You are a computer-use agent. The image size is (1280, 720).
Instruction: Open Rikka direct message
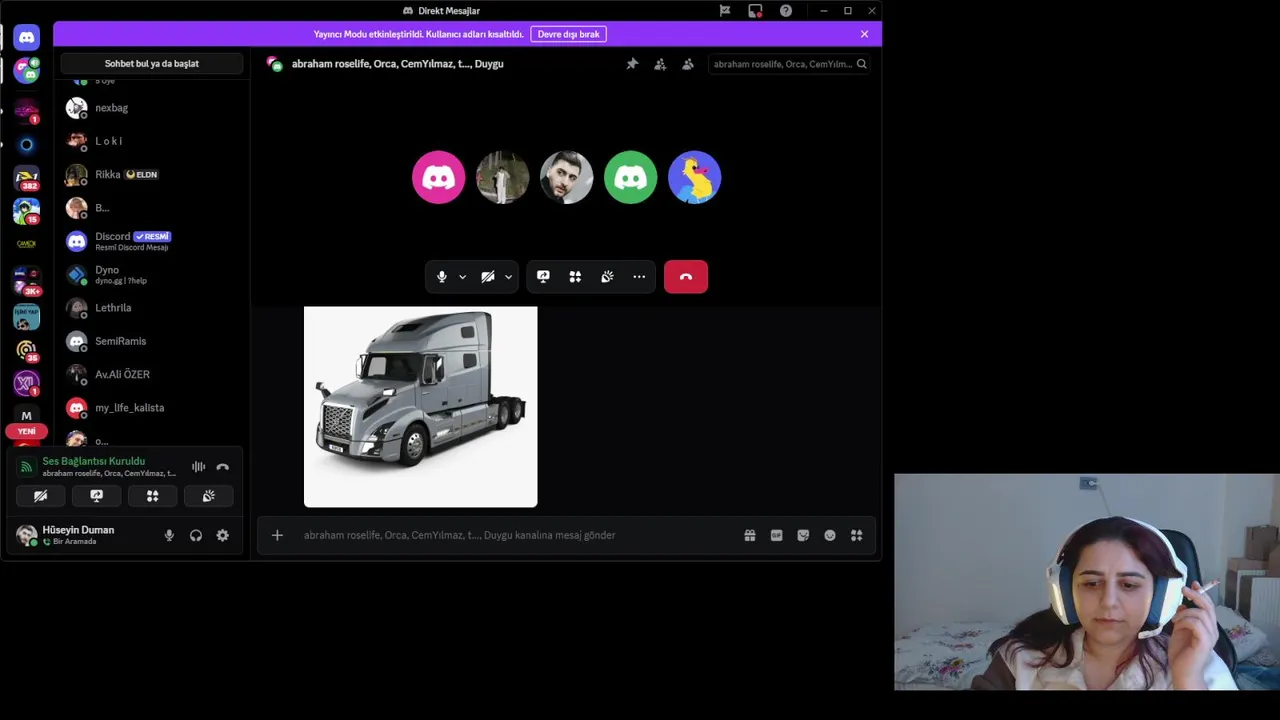pyautogui.click(x=152, y=174)
